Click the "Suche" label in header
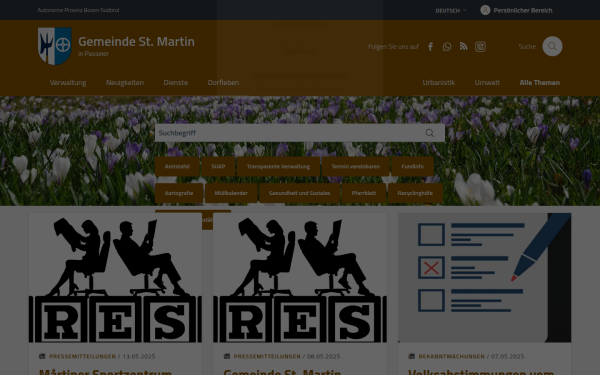 [x=527, y=47]
